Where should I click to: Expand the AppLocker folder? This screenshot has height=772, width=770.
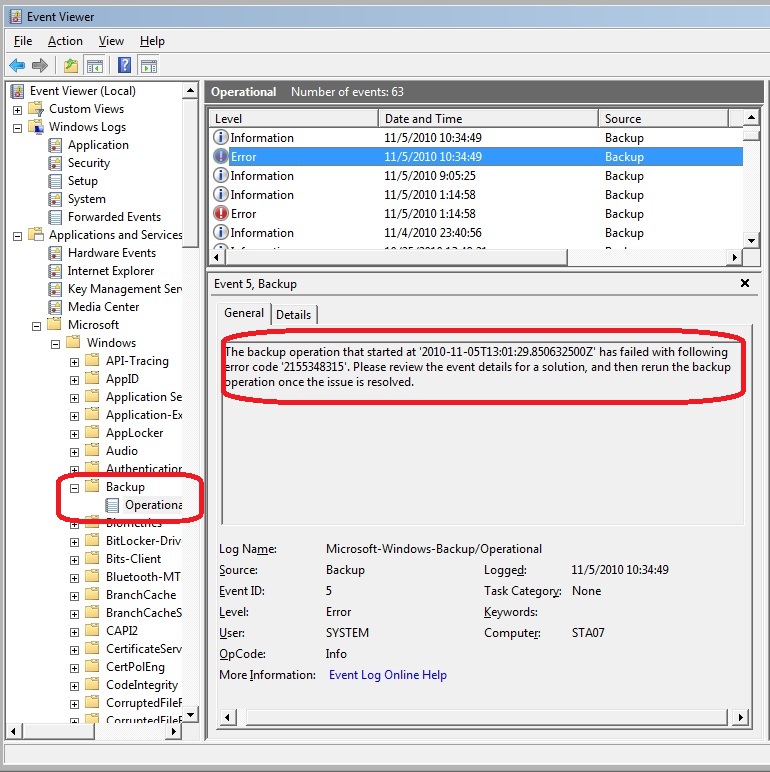click(74, 433)
